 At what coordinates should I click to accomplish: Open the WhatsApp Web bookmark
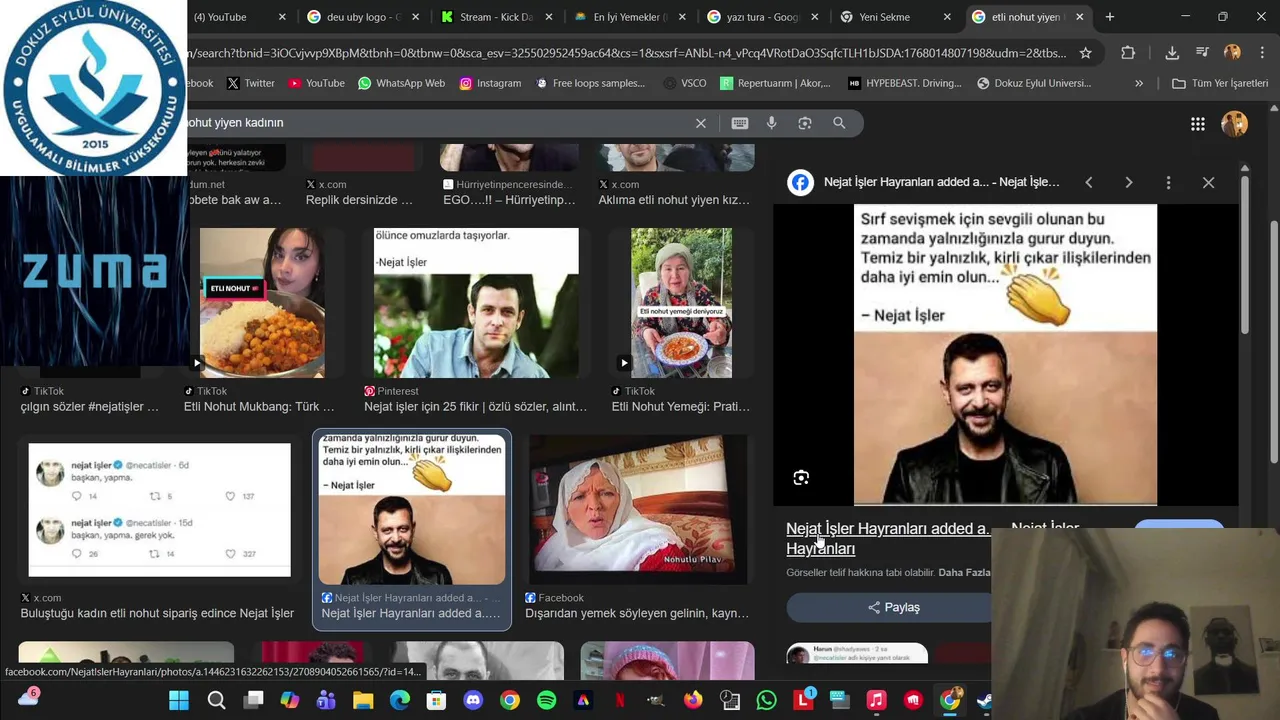tap(401, 83)
